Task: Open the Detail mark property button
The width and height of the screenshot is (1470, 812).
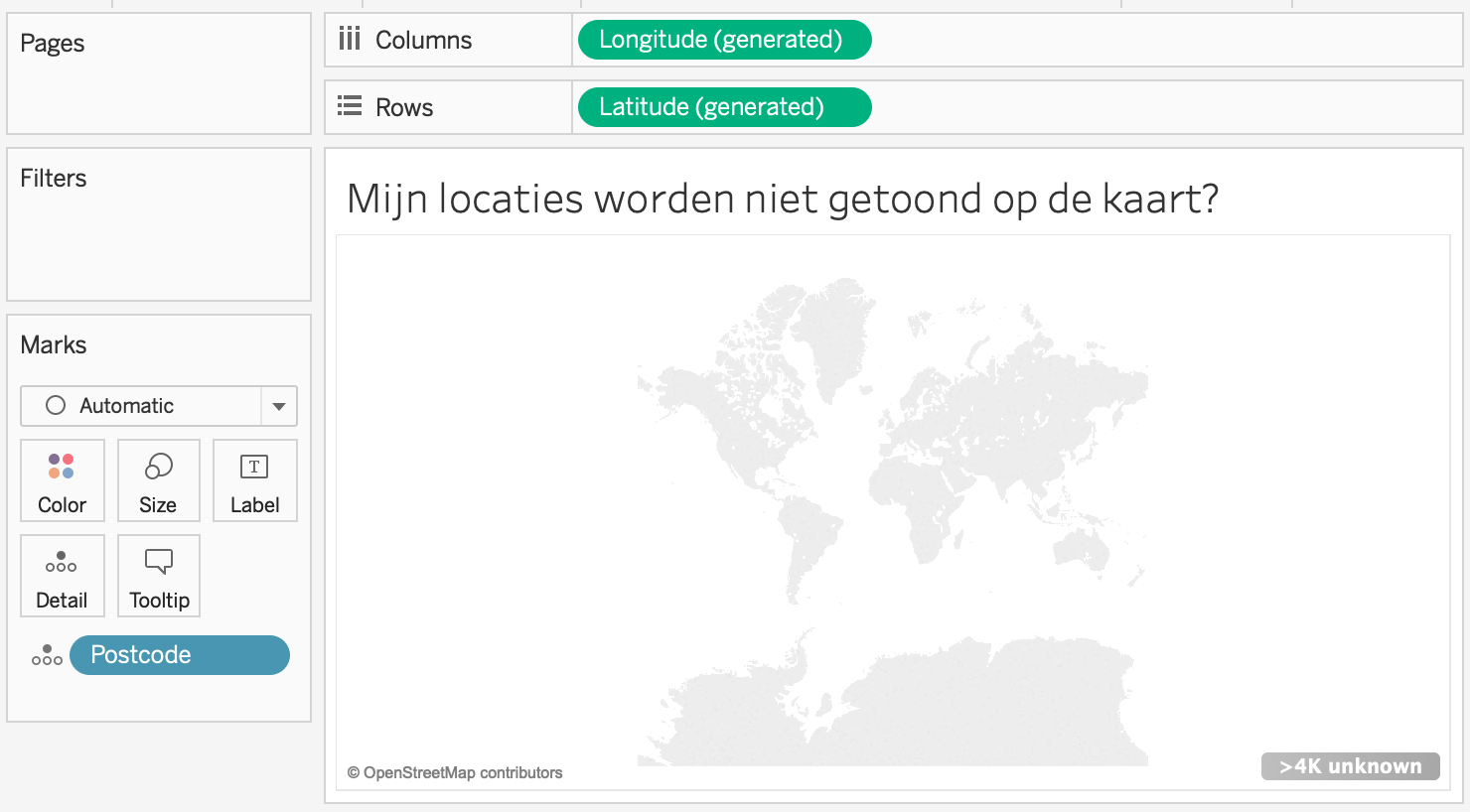Action: pyautogui.click(x=62, y=576)
